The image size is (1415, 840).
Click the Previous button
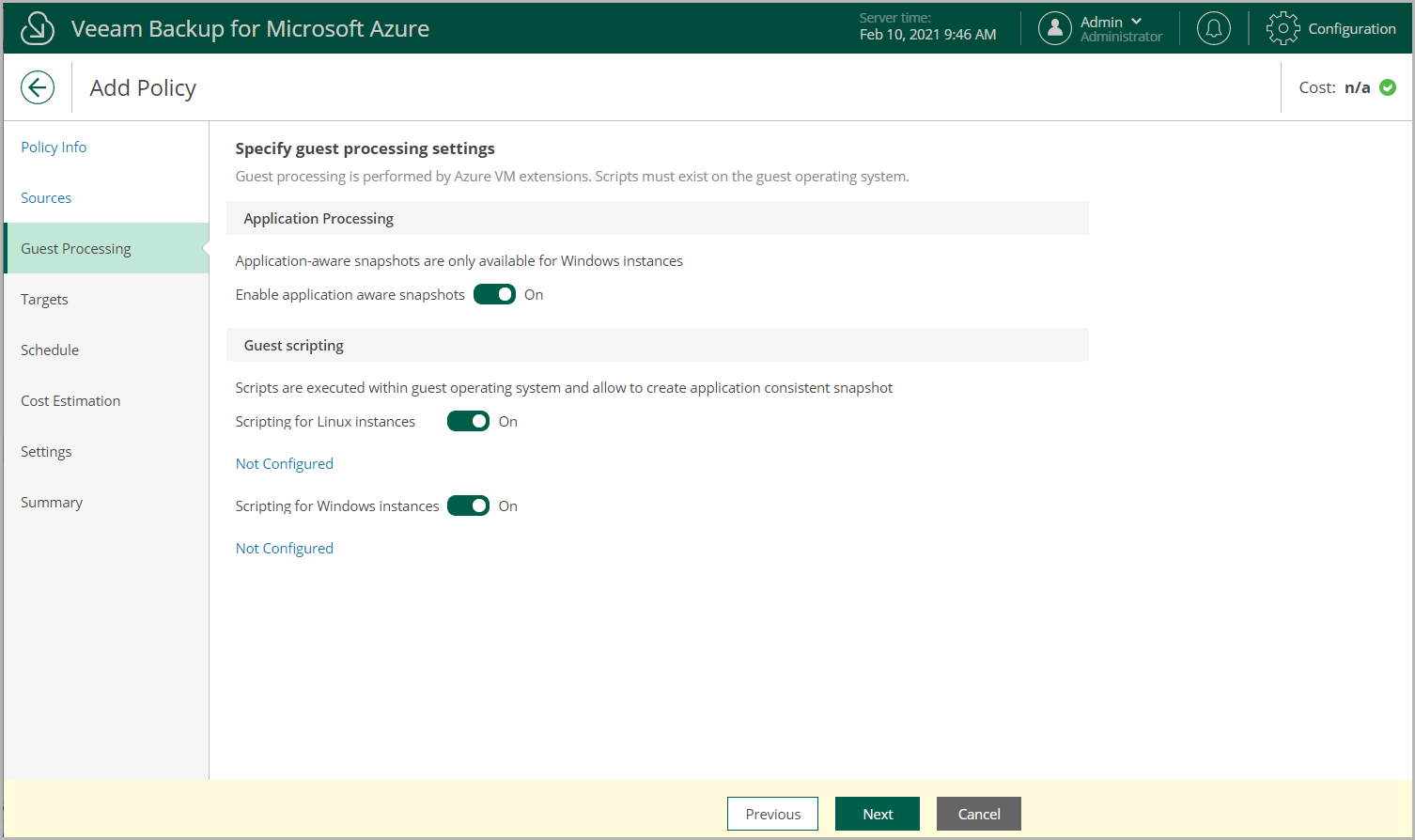(772, 814)
